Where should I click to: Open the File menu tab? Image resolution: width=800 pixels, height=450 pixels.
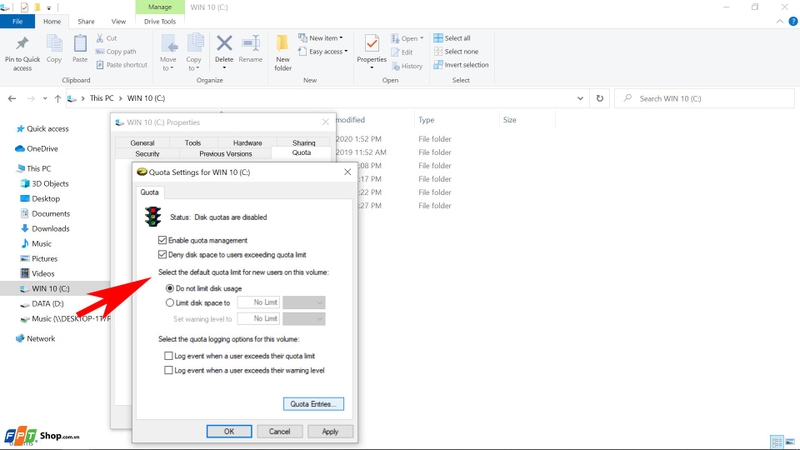(17, 21)
